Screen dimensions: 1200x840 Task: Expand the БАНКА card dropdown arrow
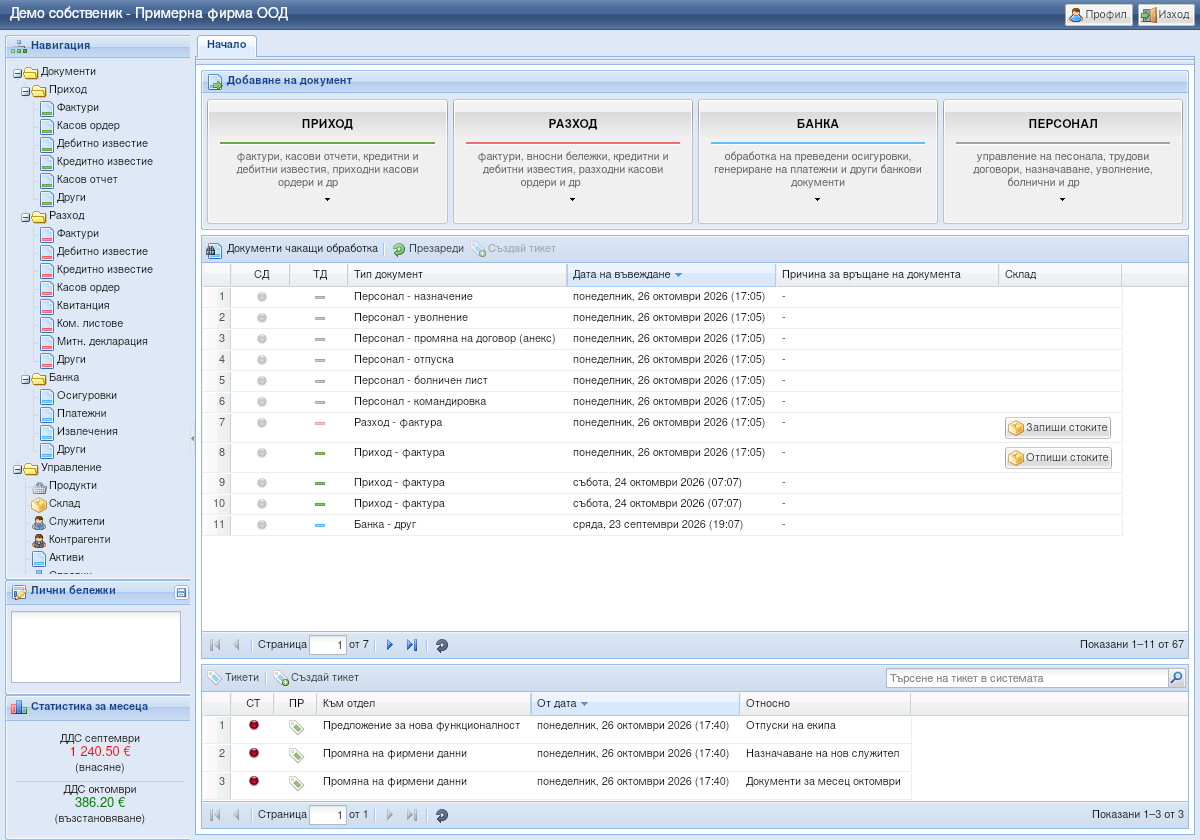pos(817,199)
